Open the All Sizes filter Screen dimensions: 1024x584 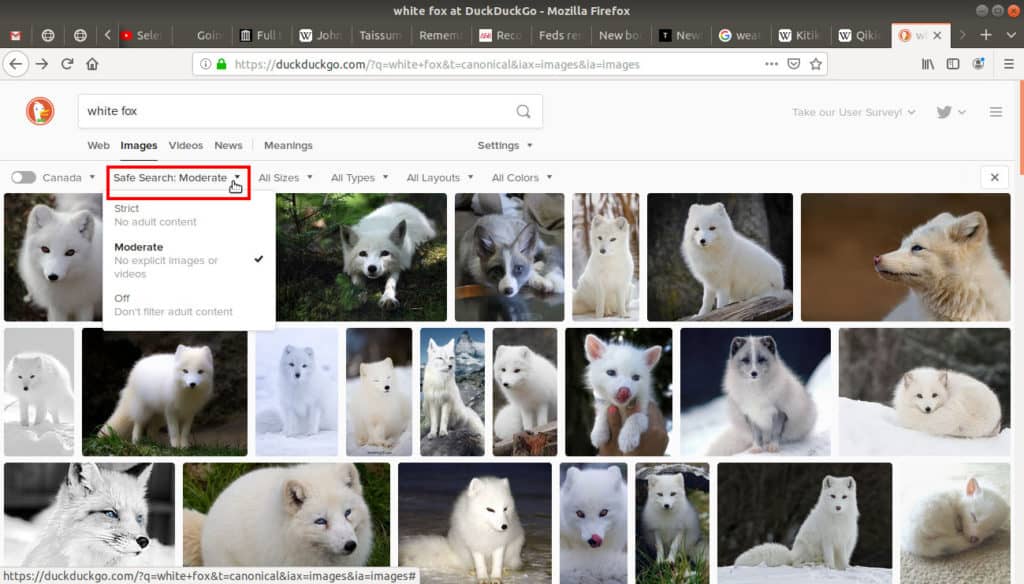tap(285, 178)
